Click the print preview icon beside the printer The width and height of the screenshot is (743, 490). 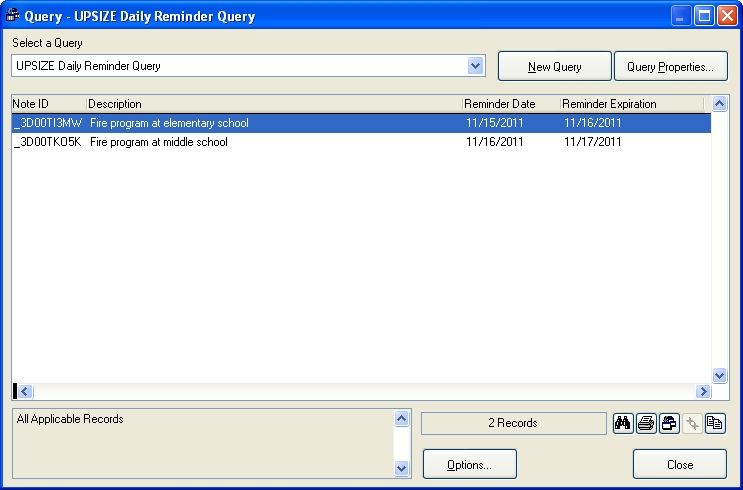point(669,423)
